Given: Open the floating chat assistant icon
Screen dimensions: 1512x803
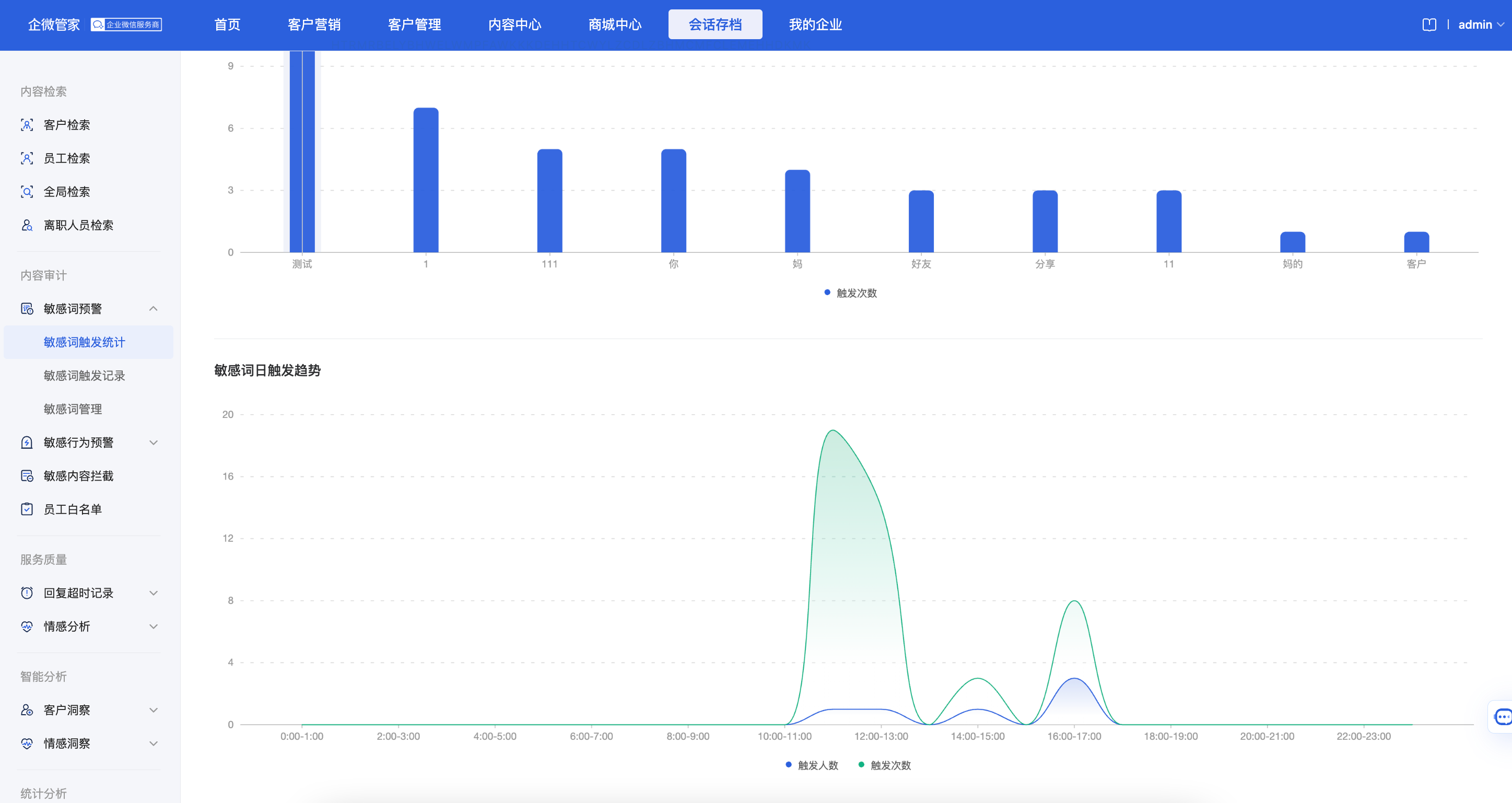Looking at the screenshot, I should [x=1503, y=717].
